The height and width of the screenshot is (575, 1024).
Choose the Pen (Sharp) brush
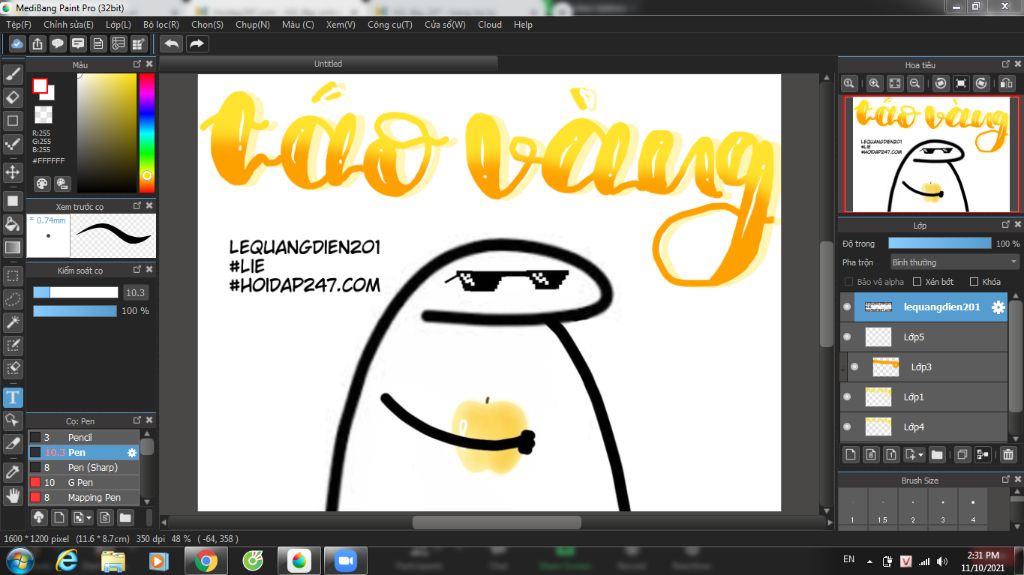(84, 467)
